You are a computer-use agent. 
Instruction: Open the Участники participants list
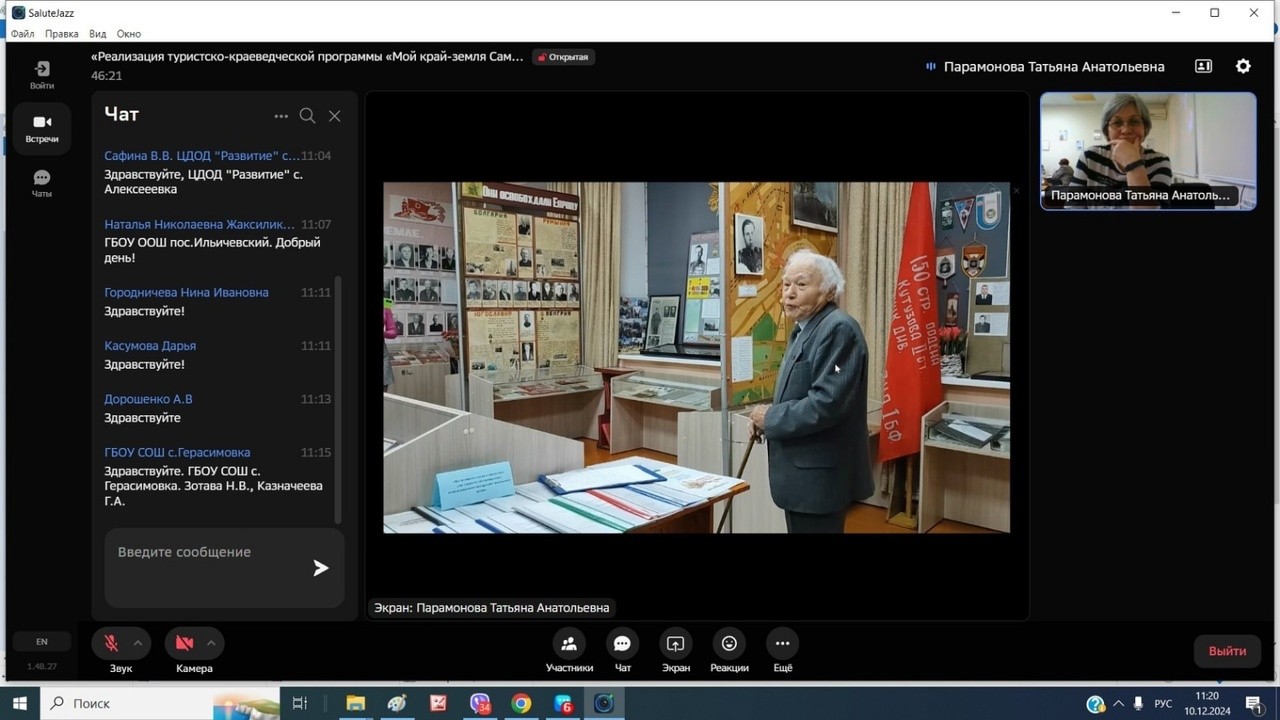569,644
